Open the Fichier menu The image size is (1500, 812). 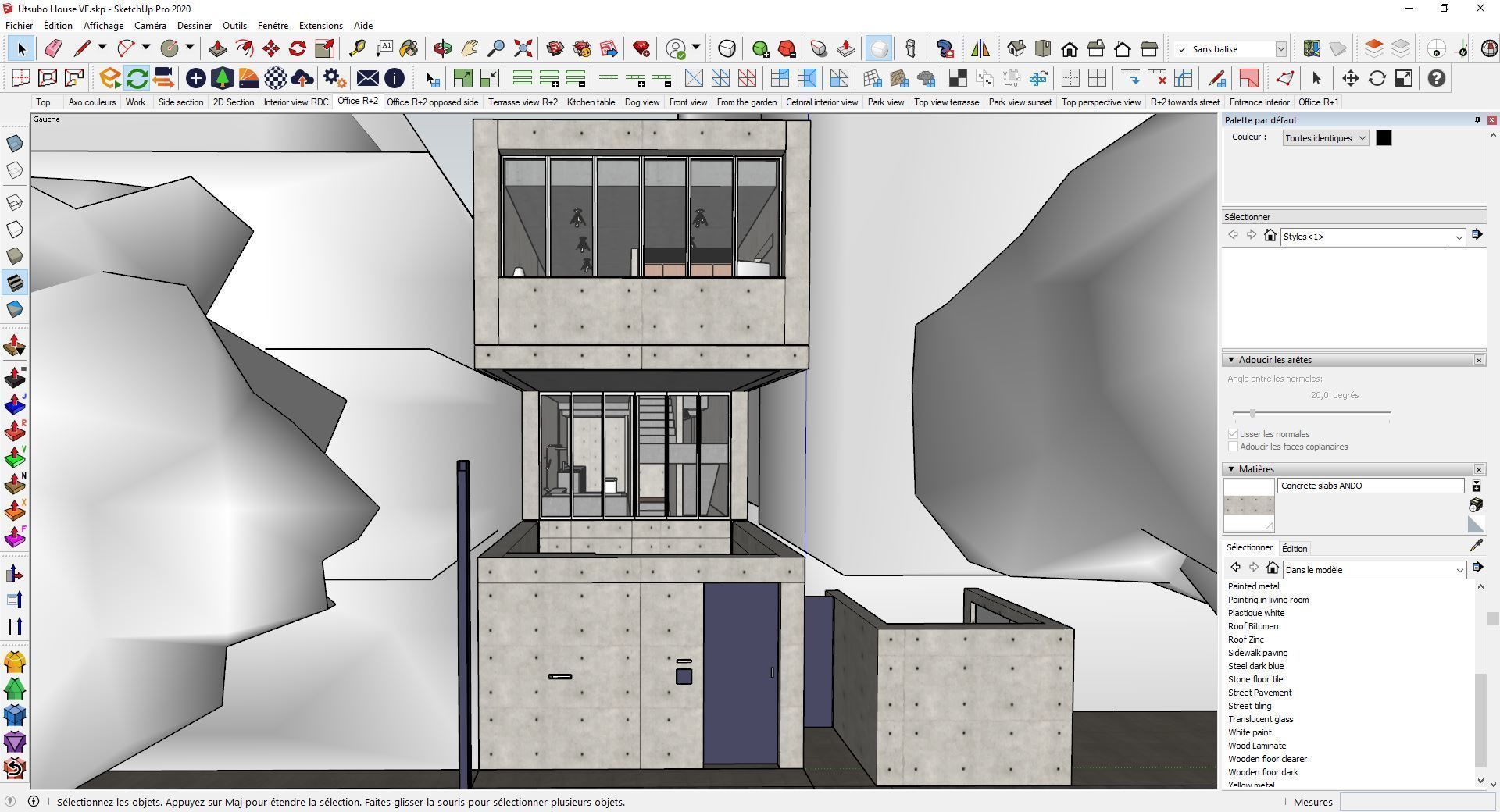pos(20,26)
